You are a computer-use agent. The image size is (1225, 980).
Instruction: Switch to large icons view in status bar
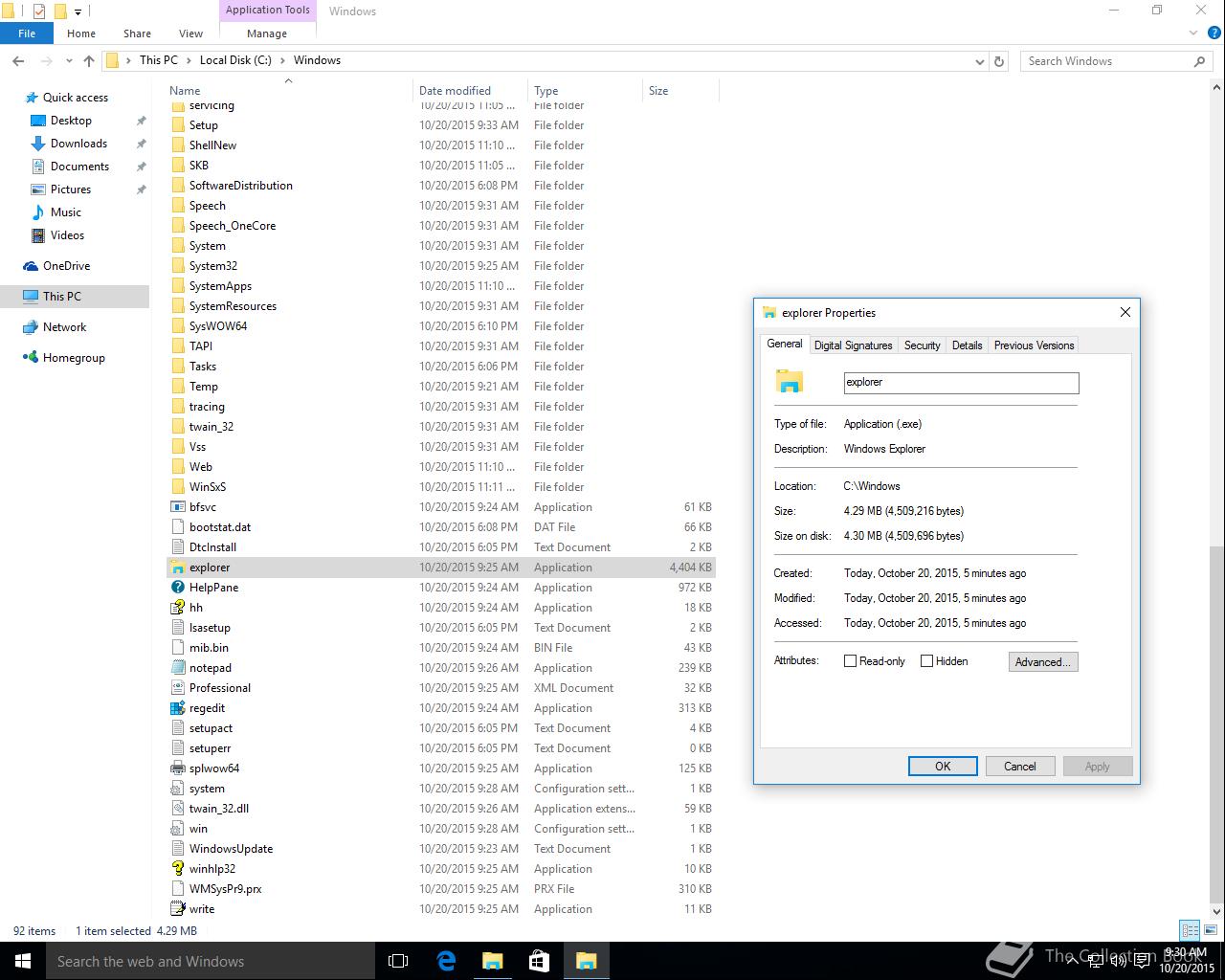tap(1212, 930)
